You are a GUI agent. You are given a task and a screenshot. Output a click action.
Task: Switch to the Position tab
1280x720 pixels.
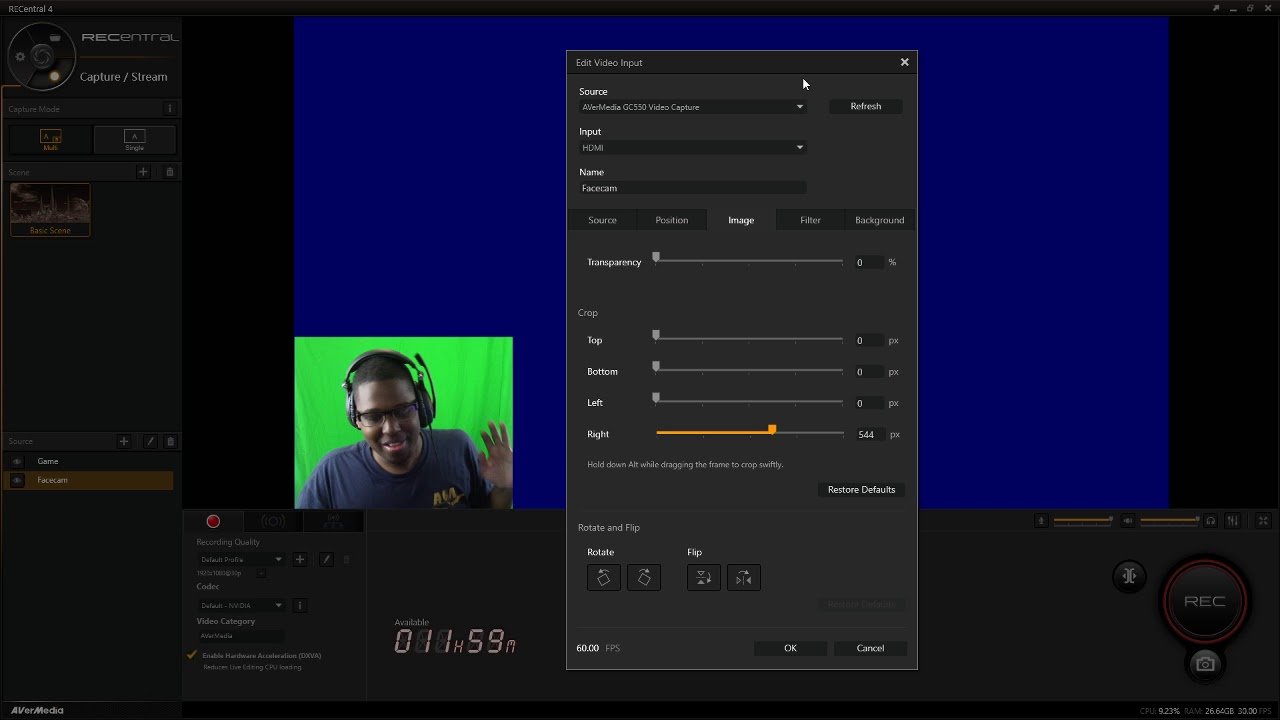(672, 220)
